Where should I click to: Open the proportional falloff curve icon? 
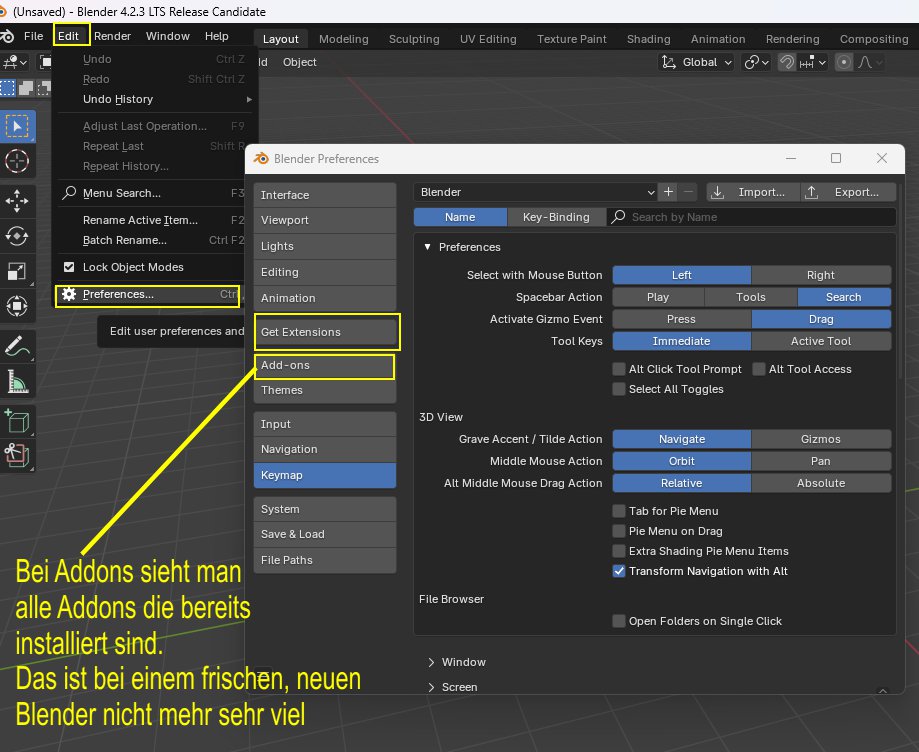(x=870, y=62)
